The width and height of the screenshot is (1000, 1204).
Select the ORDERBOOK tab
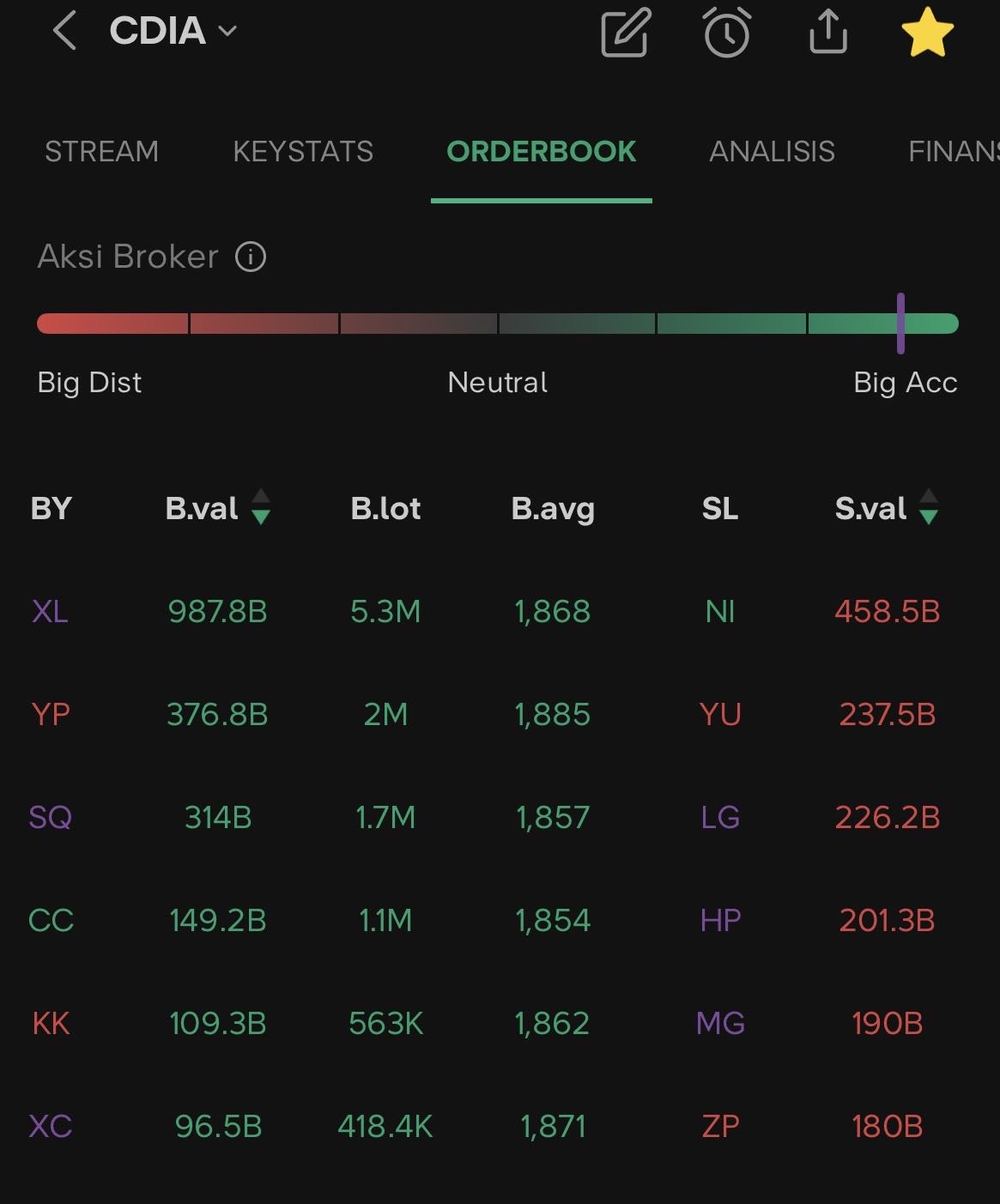(541, 152)
